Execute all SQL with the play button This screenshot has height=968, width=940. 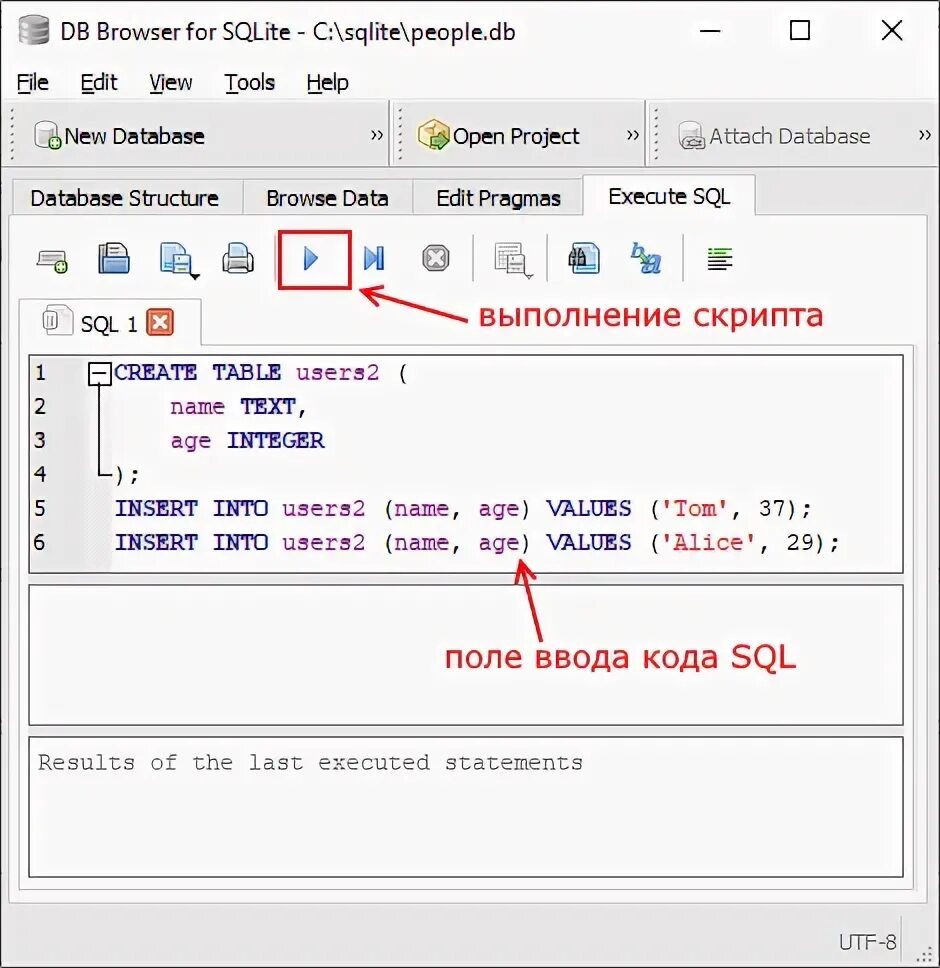312,258
